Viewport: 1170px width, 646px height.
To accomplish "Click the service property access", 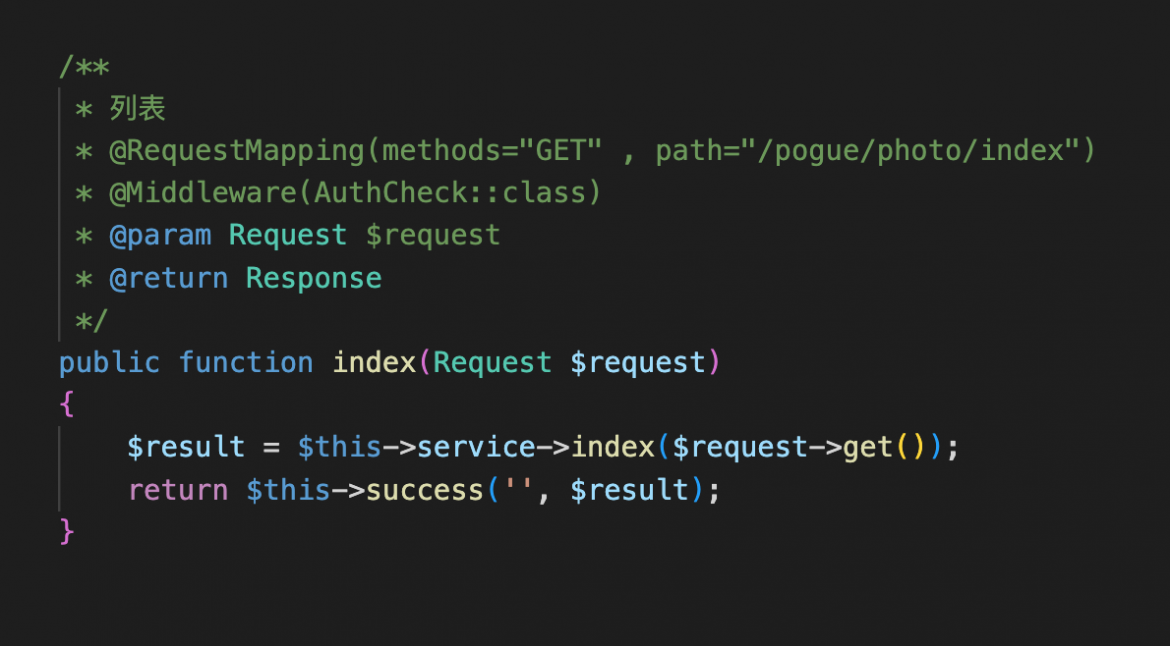I will coord(475,446).
